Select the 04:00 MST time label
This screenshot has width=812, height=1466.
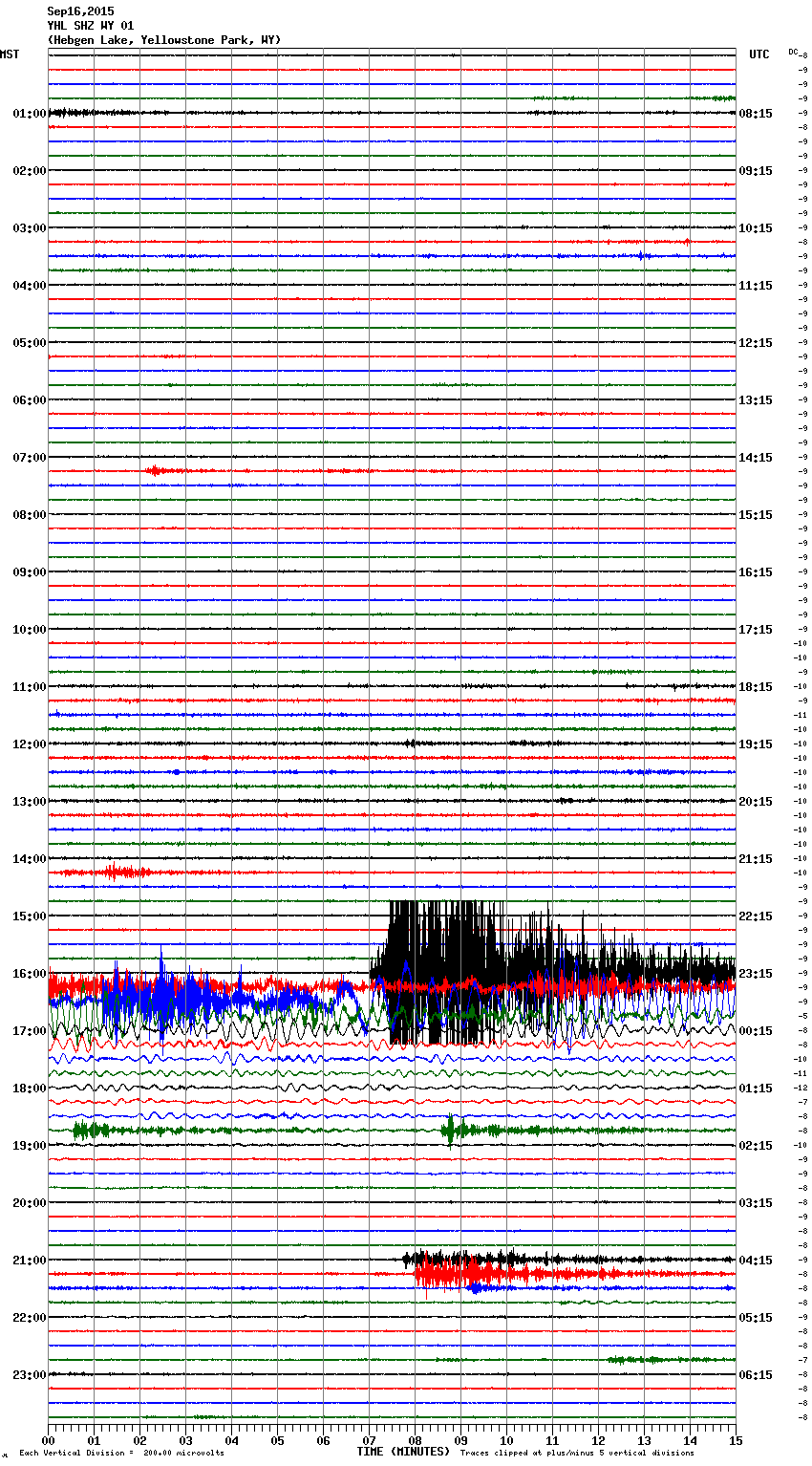[29, 286]
